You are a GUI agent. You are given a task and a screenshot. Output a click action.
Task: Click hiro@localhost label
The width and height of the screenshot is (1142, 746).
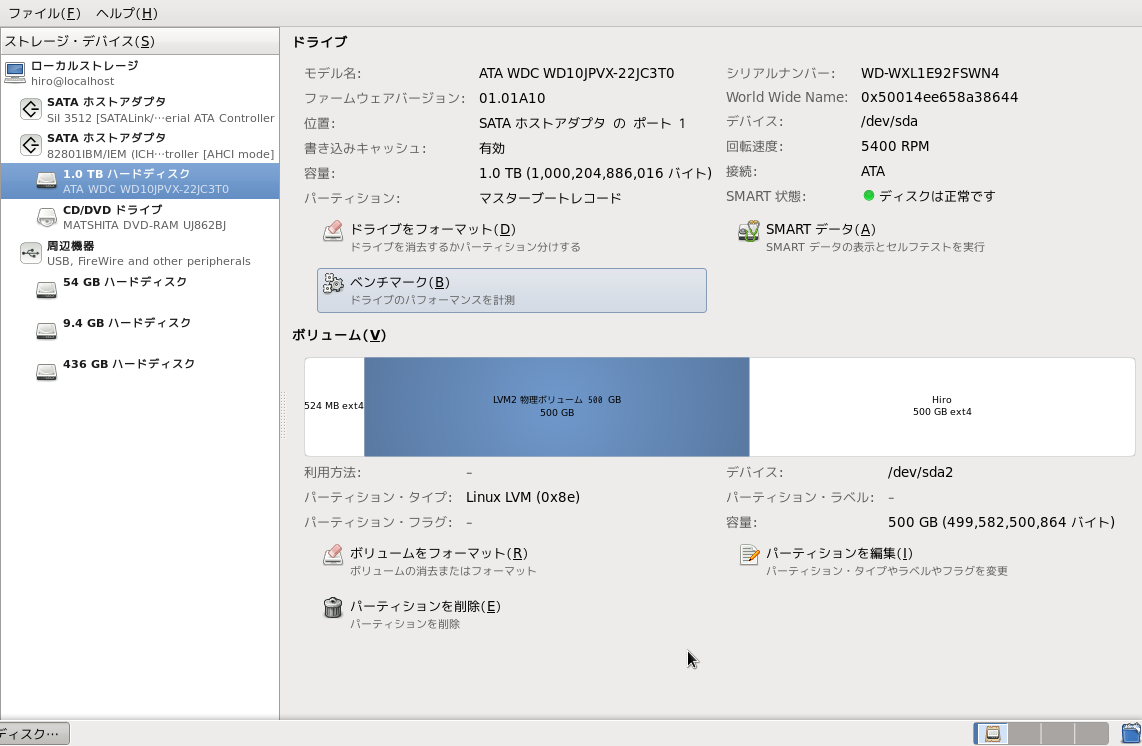click(72, 81)
